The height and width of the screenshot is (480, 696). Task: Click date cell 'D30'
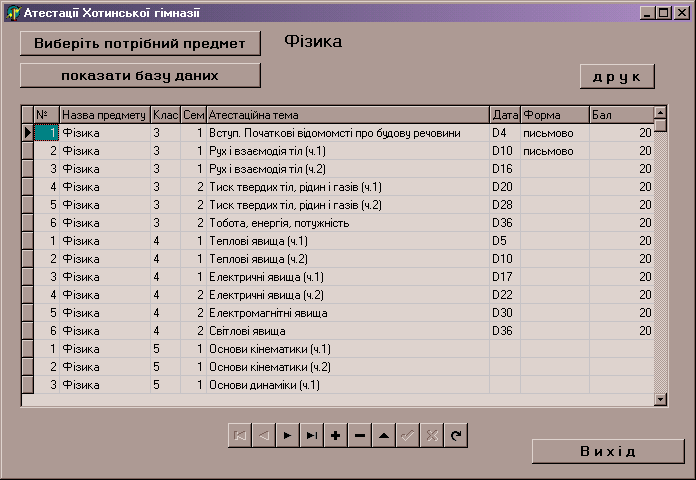coord(505,313)
